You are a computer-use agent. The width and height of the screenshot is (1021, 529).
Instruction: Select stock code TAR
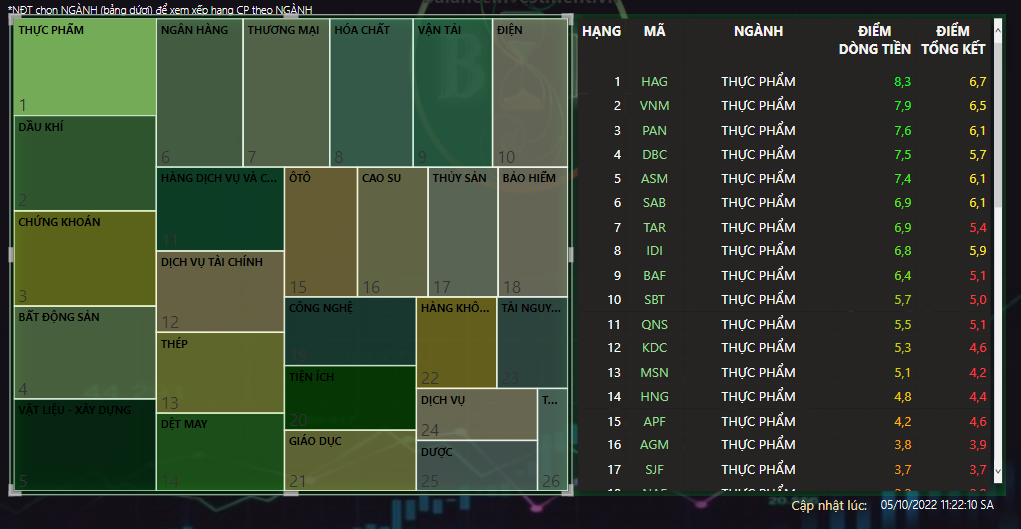654,227
